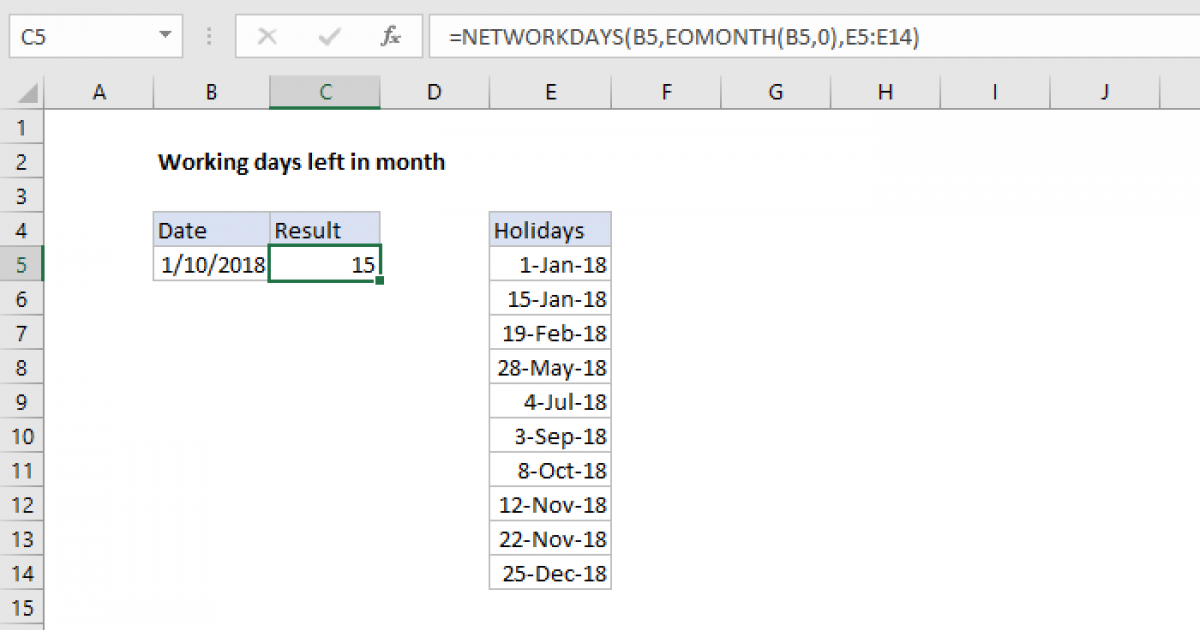Select result cell showing 15
The width and height of the screenshot is (1200, 630).
click(x=325, y=265)
